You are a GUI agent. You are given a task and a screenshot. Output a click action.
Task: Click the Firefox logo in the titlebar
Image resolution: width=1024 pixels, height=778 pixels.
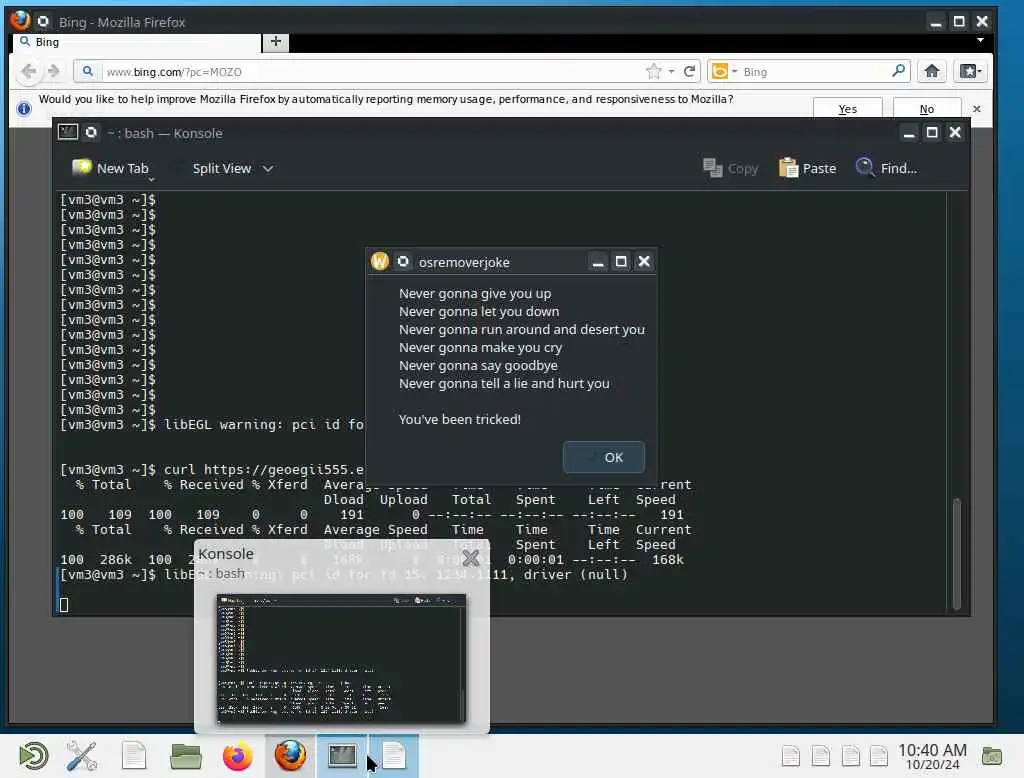click(20, 21)
